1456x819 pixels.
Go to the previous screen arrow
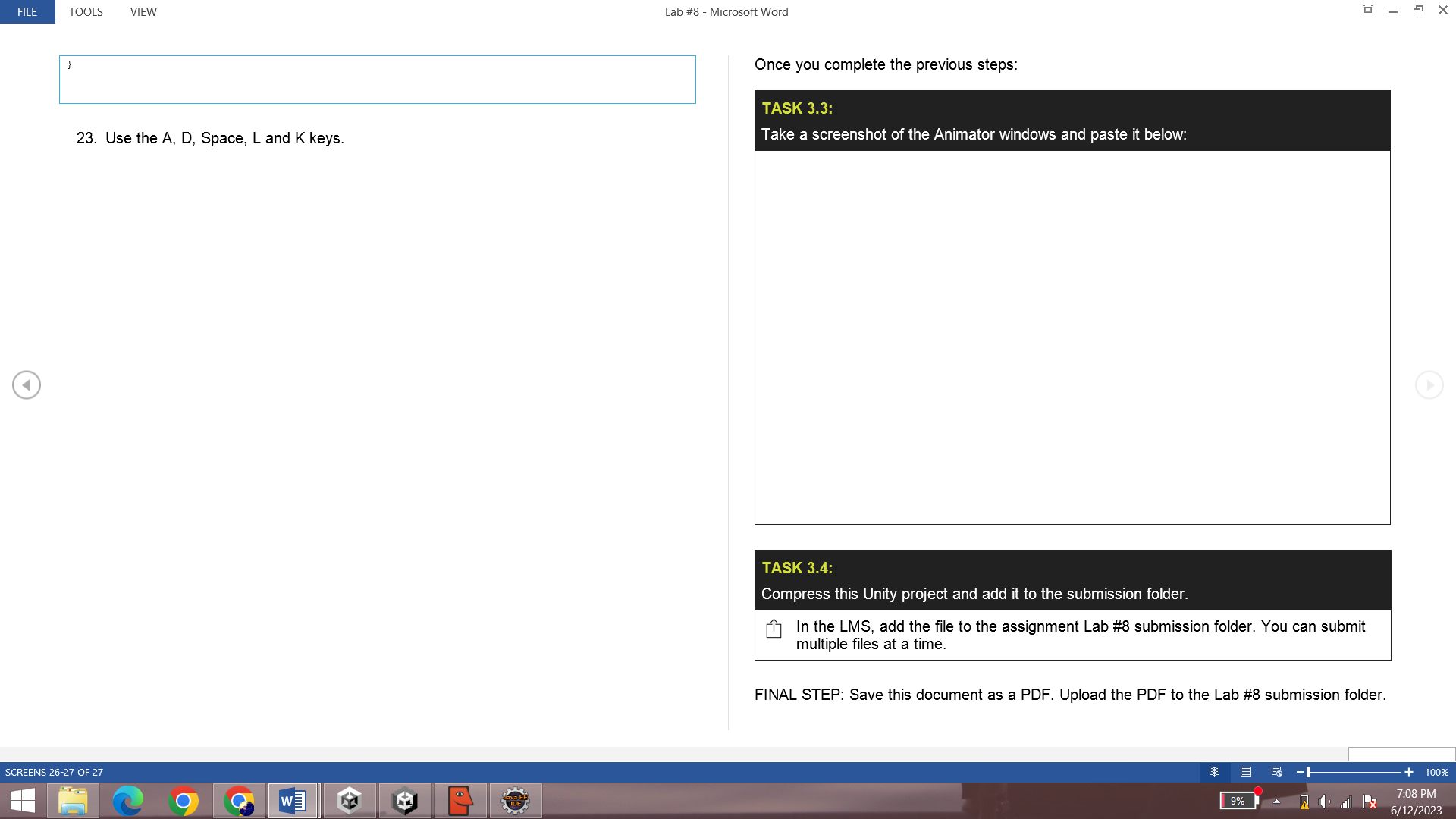27,385
